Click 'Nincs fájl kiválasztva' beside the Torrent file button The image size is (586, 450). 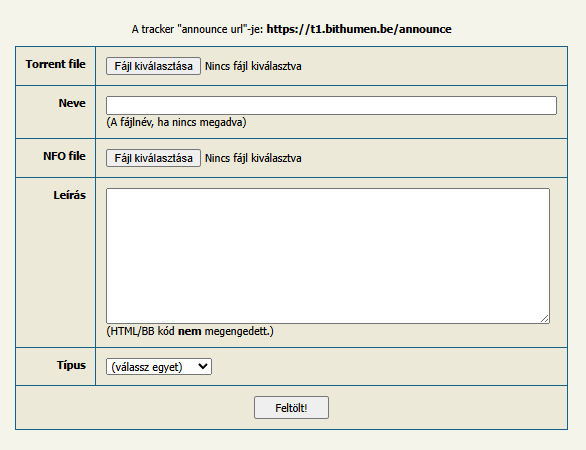click(x=253, y=66)
